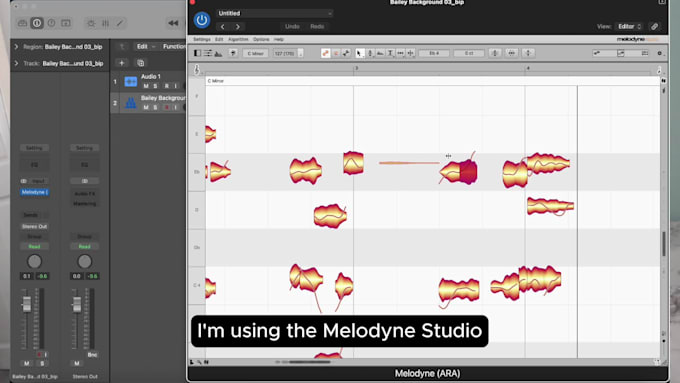Select the Main pointer tool in Melodyne
Image resolution: width=680 pixels, height=383 pixels.
[x=359, y=53]
